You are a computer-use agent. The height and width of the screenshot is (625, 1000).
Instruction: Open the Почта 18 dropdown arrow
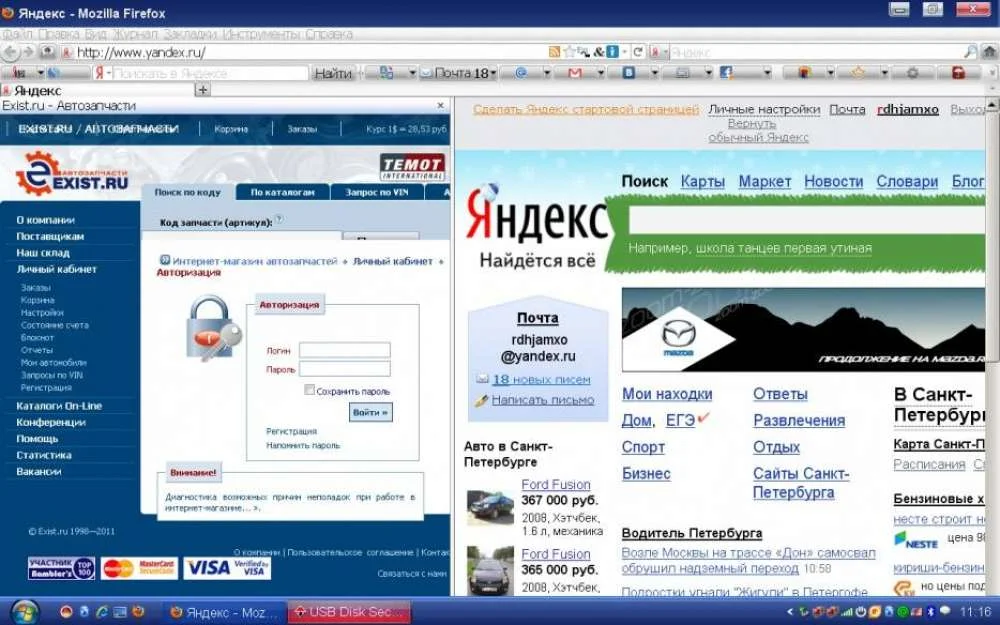[x=493, y=73]
